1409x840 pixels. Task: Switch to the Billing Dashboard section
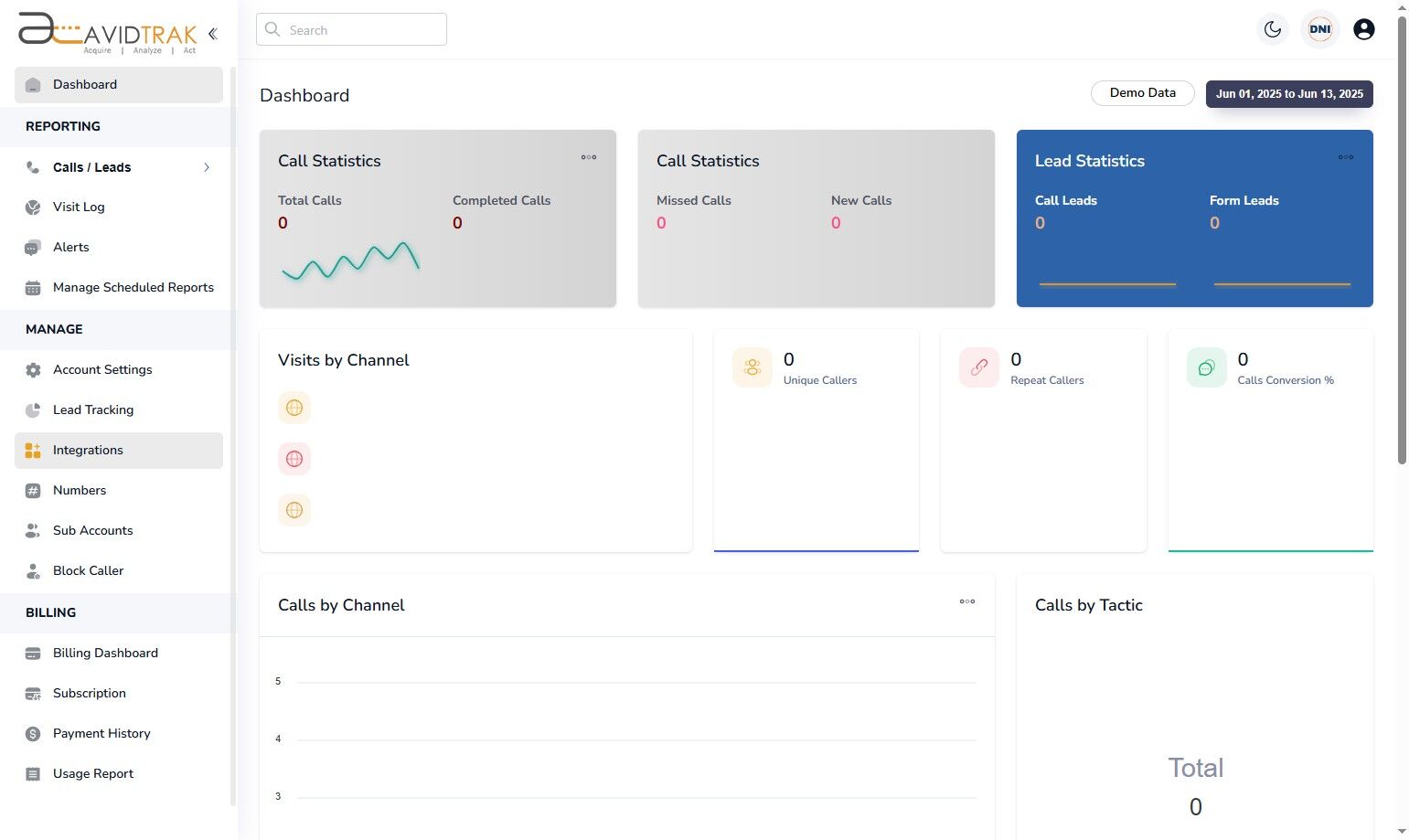(x=105, y=653)
